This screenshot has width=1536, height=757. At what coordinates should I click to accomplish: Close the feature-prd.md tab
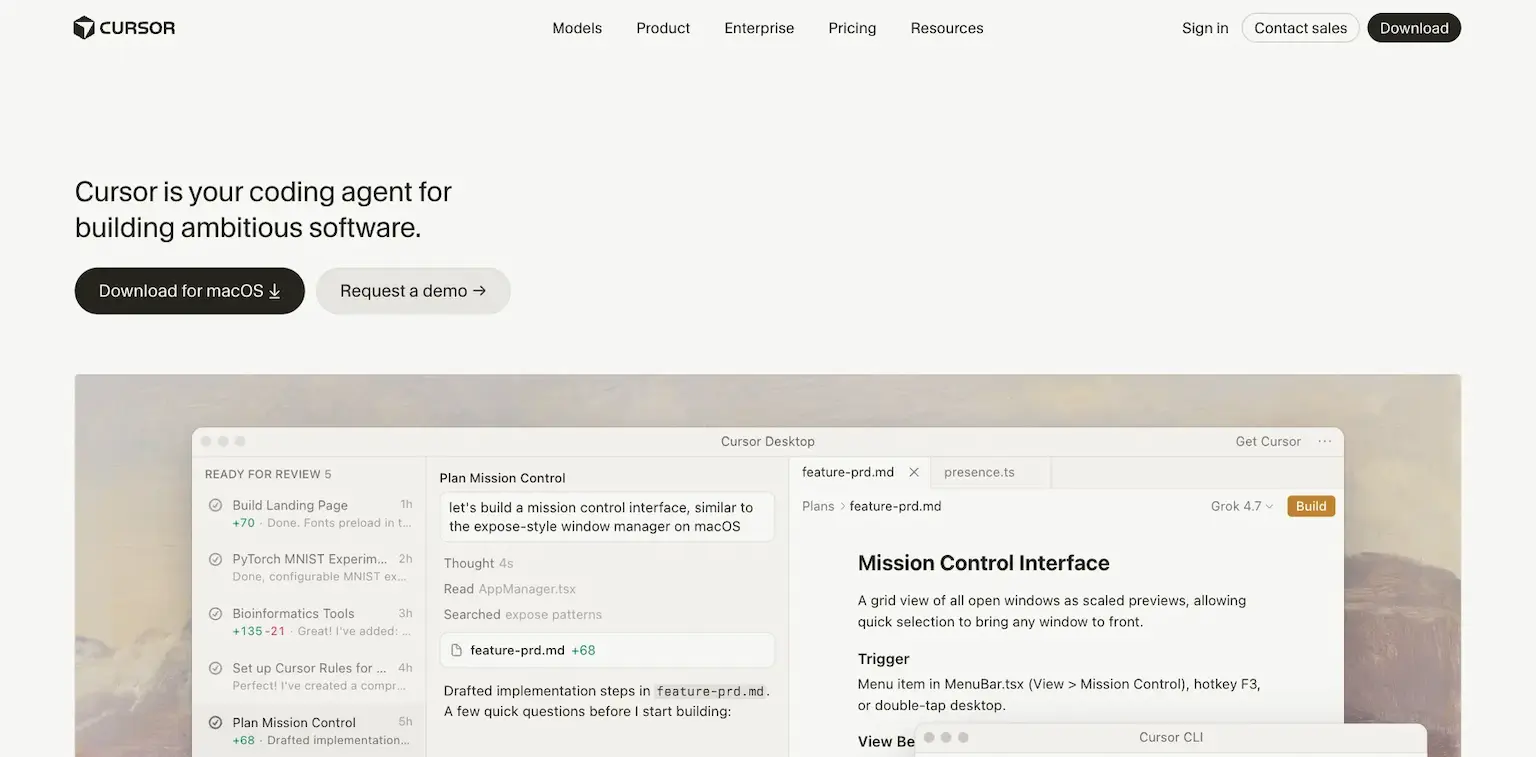tap(914, 472)
